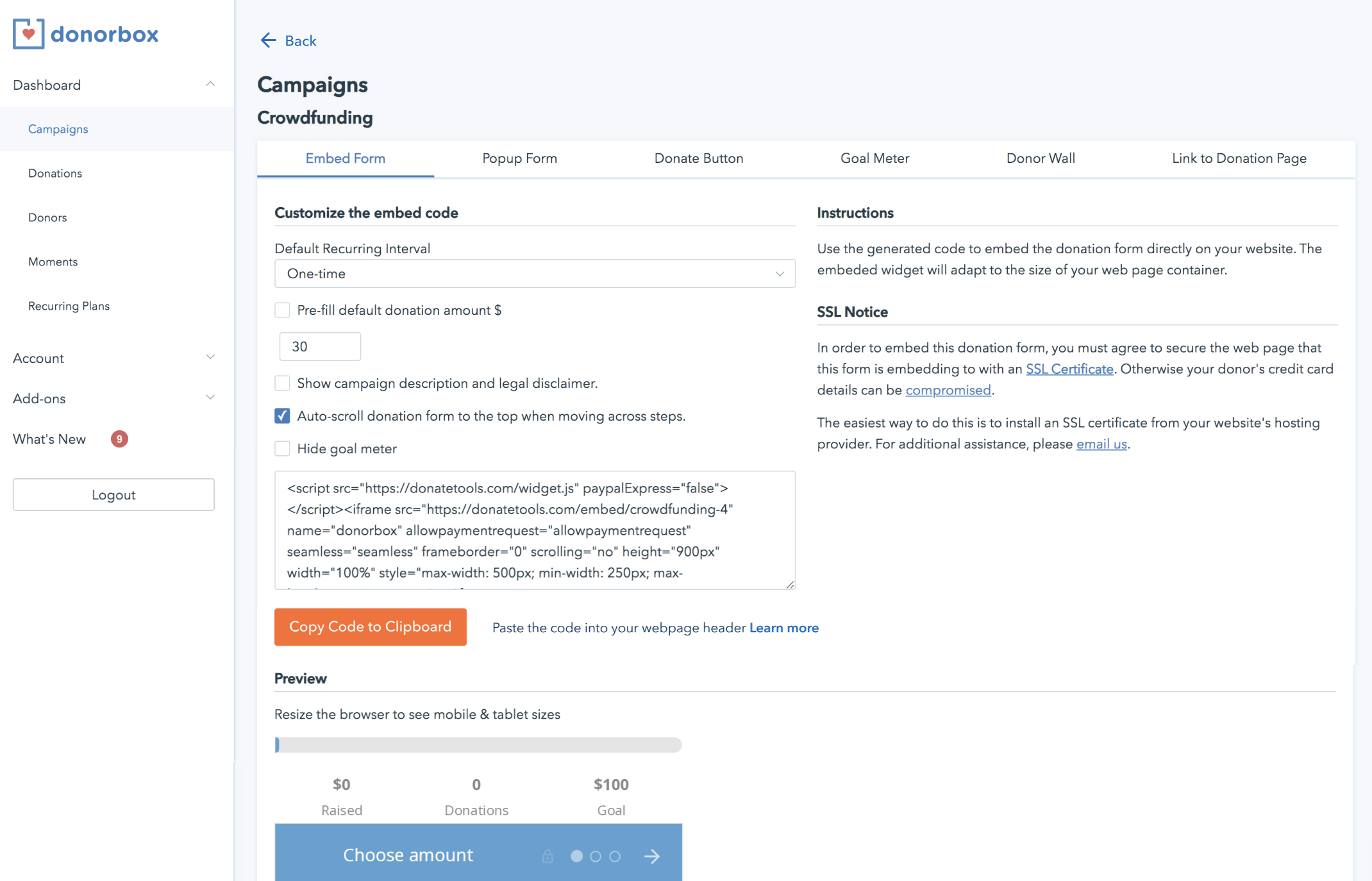Select the second step dot in preview
This screenshot has width=1372, height=881.
[596, 856]
